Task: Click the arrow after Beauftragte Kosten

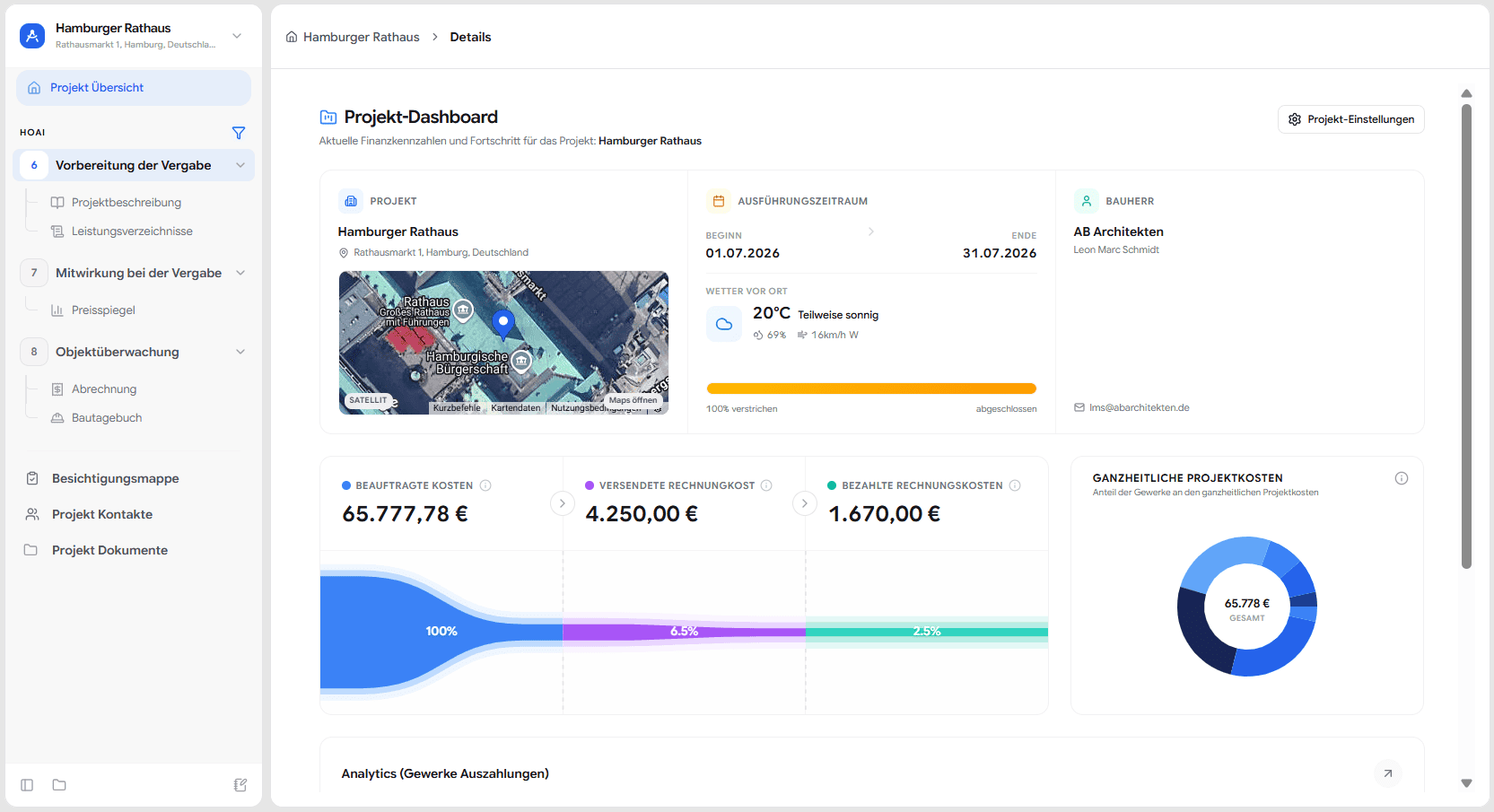Action: [563, 503]
